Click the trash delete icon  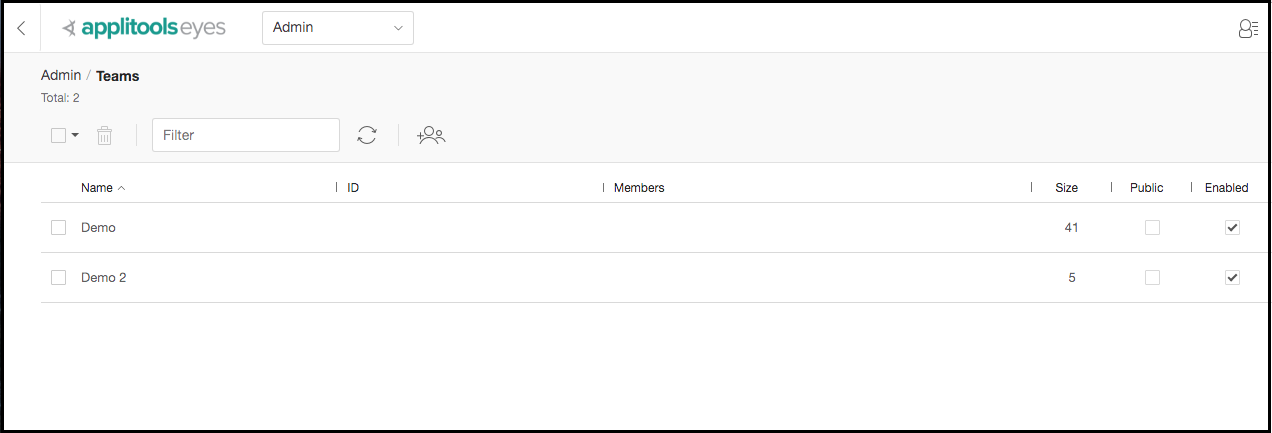(x=104, y=135)
